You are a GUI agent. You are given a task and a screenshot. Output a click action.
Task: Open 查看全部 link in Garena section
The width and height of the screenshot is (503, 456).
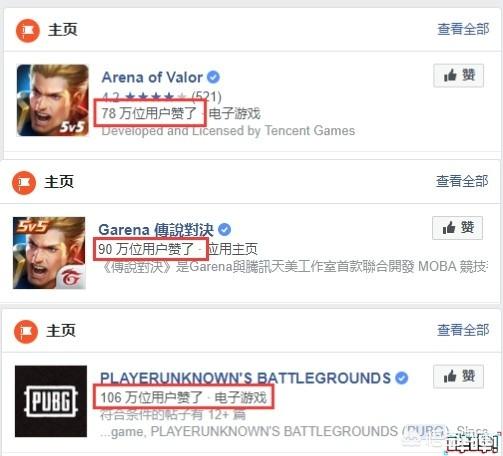462,181
